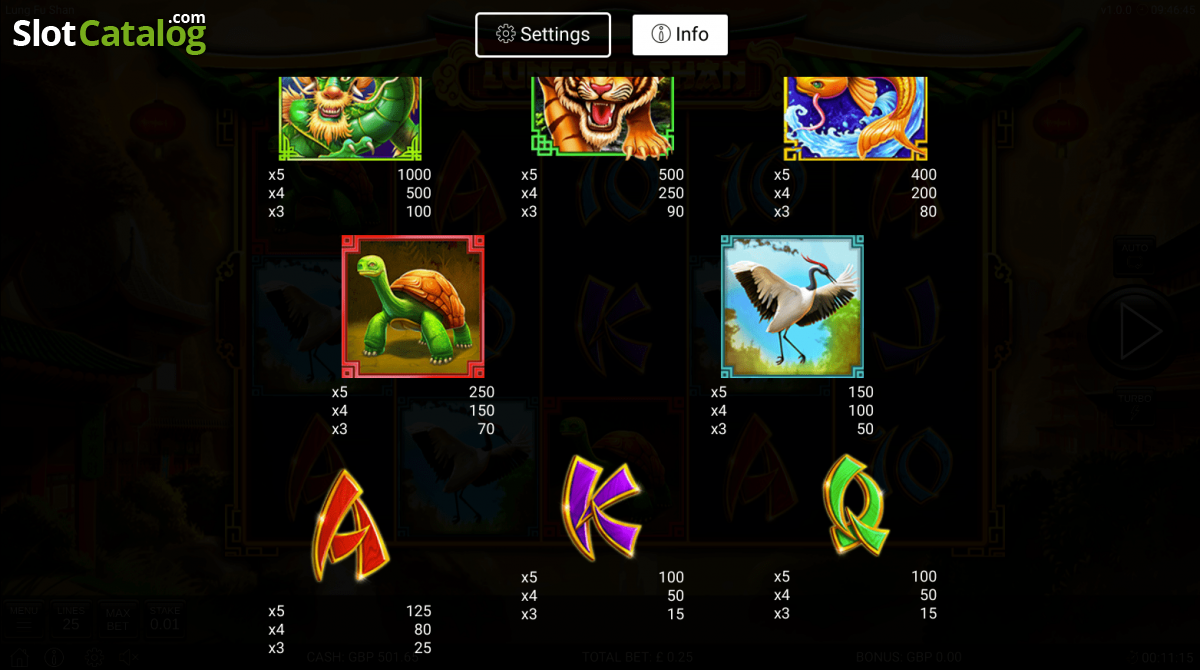Click the dimmed MAX BET button
The height and width of the screenshot is (670, 1200).
[117, 618]
